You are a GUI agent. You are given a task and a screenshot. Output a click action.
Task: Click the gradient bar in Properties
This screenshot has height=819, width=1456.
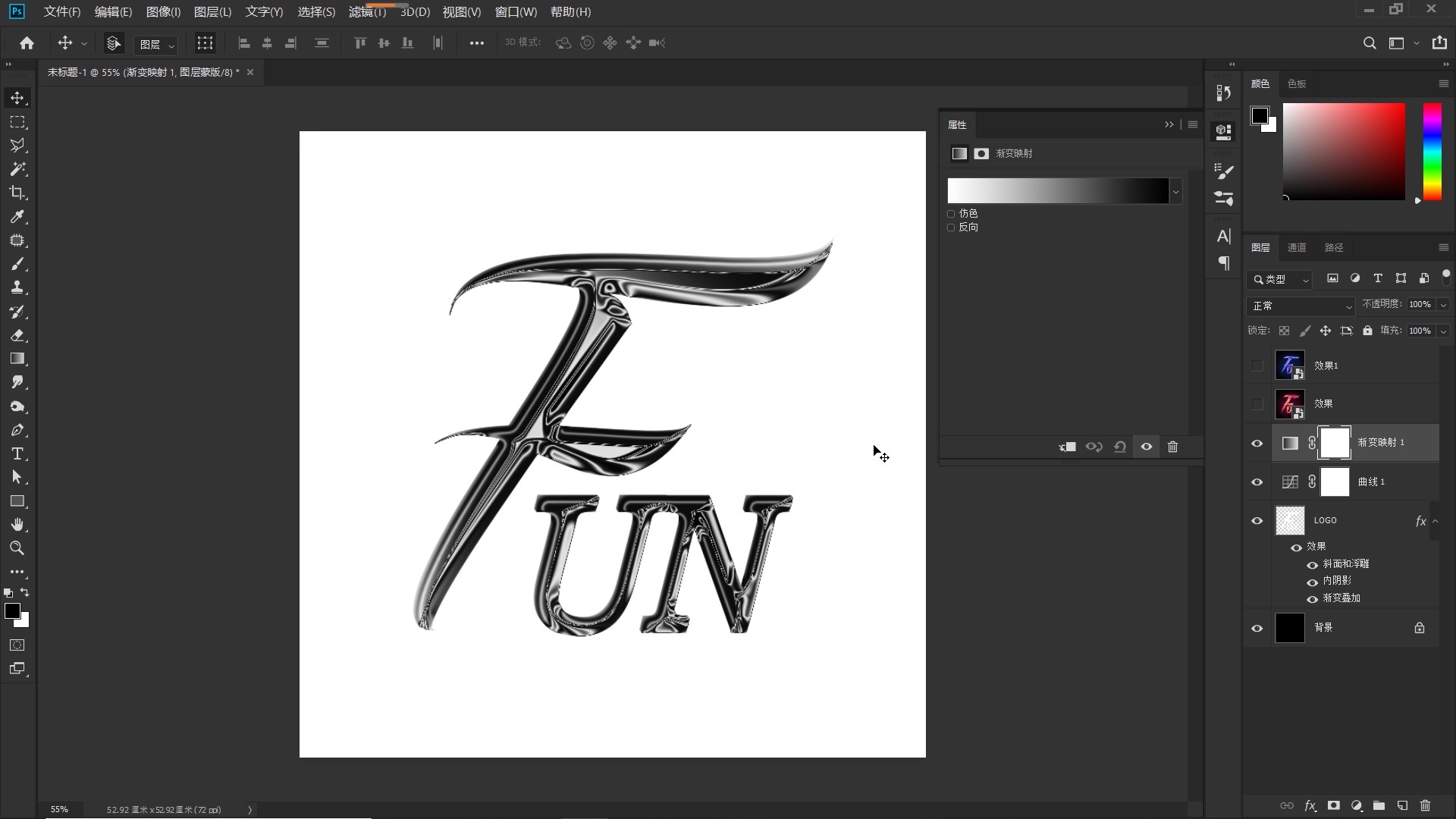pos(1057,191)
